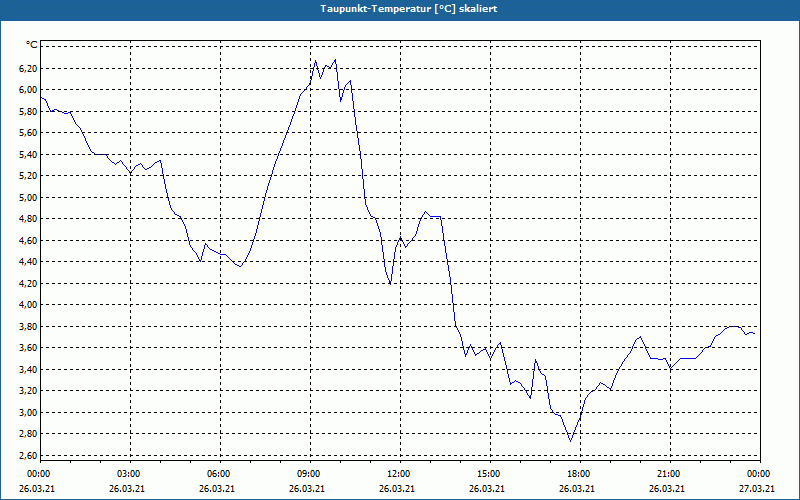Image resolution: width=800 pixels, height=500 pixels.
Task: Click the 03:00 time label
Action: [x=131, y=474]
